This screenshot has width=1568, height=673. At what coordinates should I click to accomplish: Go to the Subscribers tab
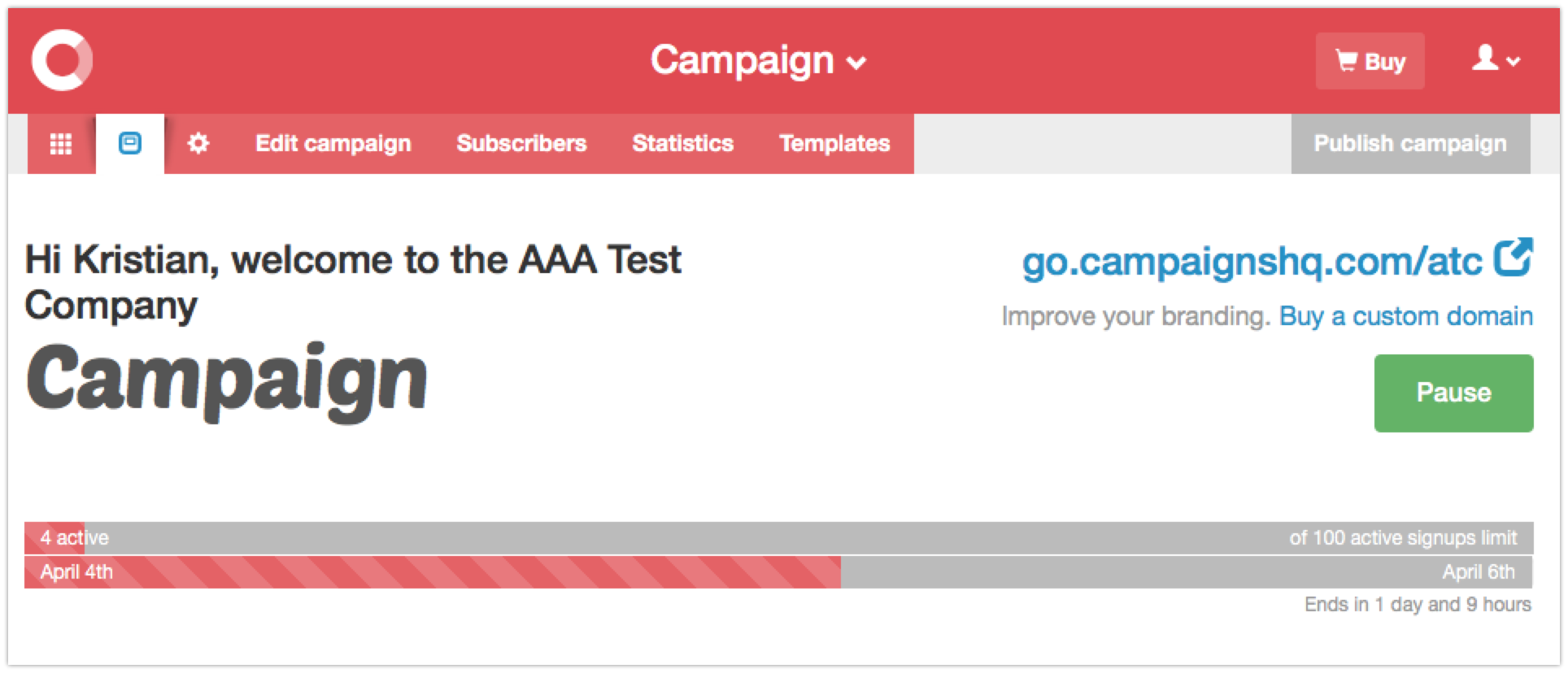pyautogui.click(x=521, y=144)
